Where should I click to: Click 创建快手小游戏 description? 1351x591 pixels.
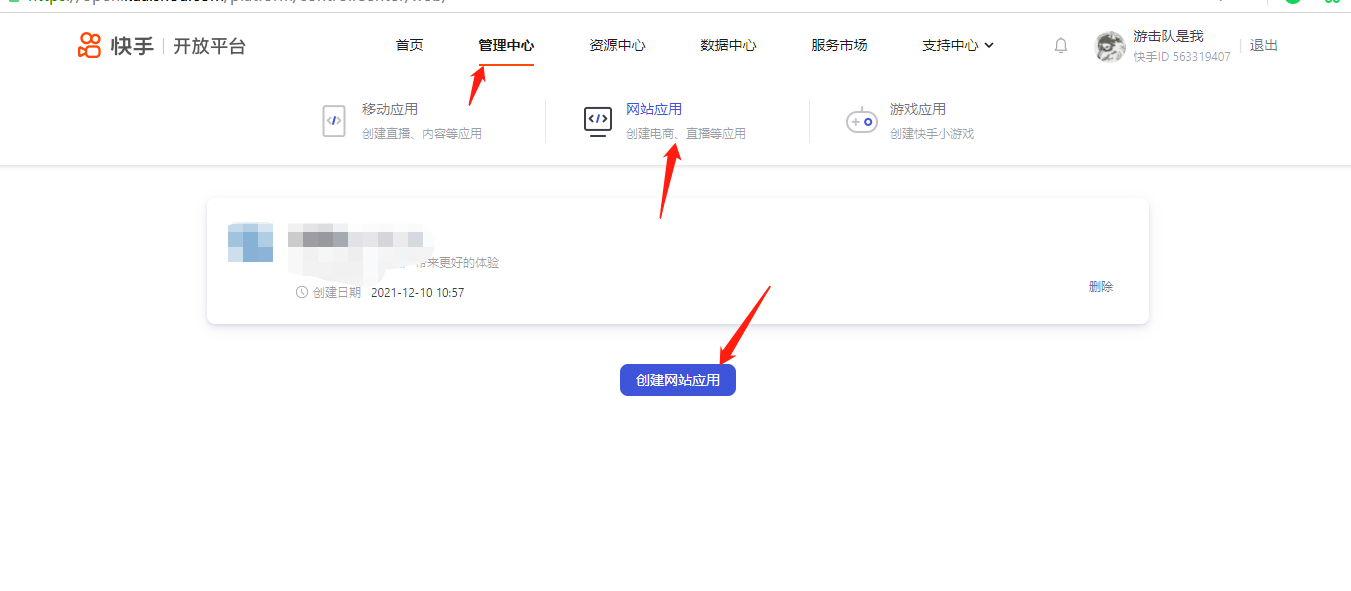pos(932,134)
